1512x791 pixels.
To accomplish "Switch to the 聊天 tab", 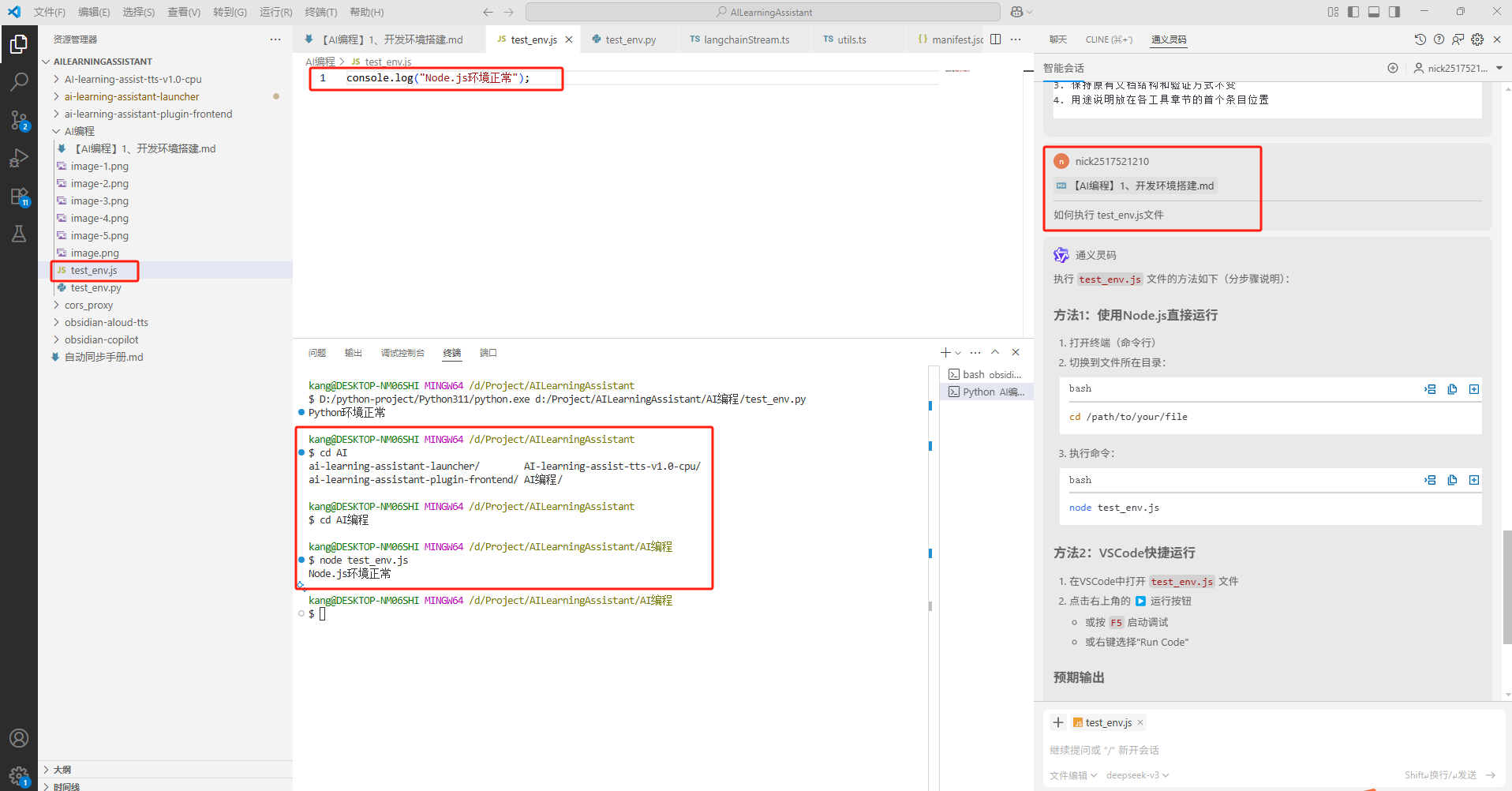I will (1057, 39).
